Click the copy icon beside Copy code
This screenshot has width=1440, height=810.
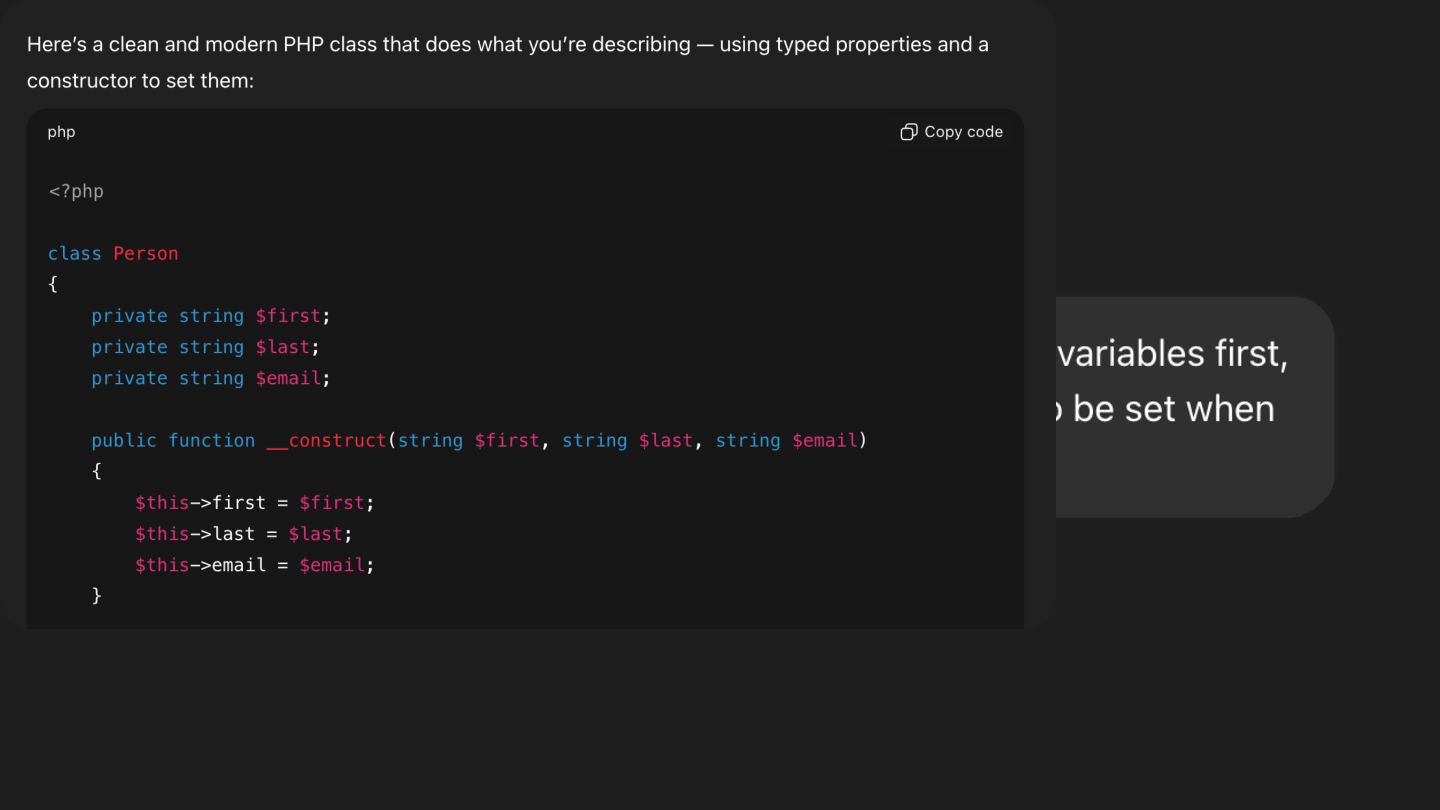908,132
